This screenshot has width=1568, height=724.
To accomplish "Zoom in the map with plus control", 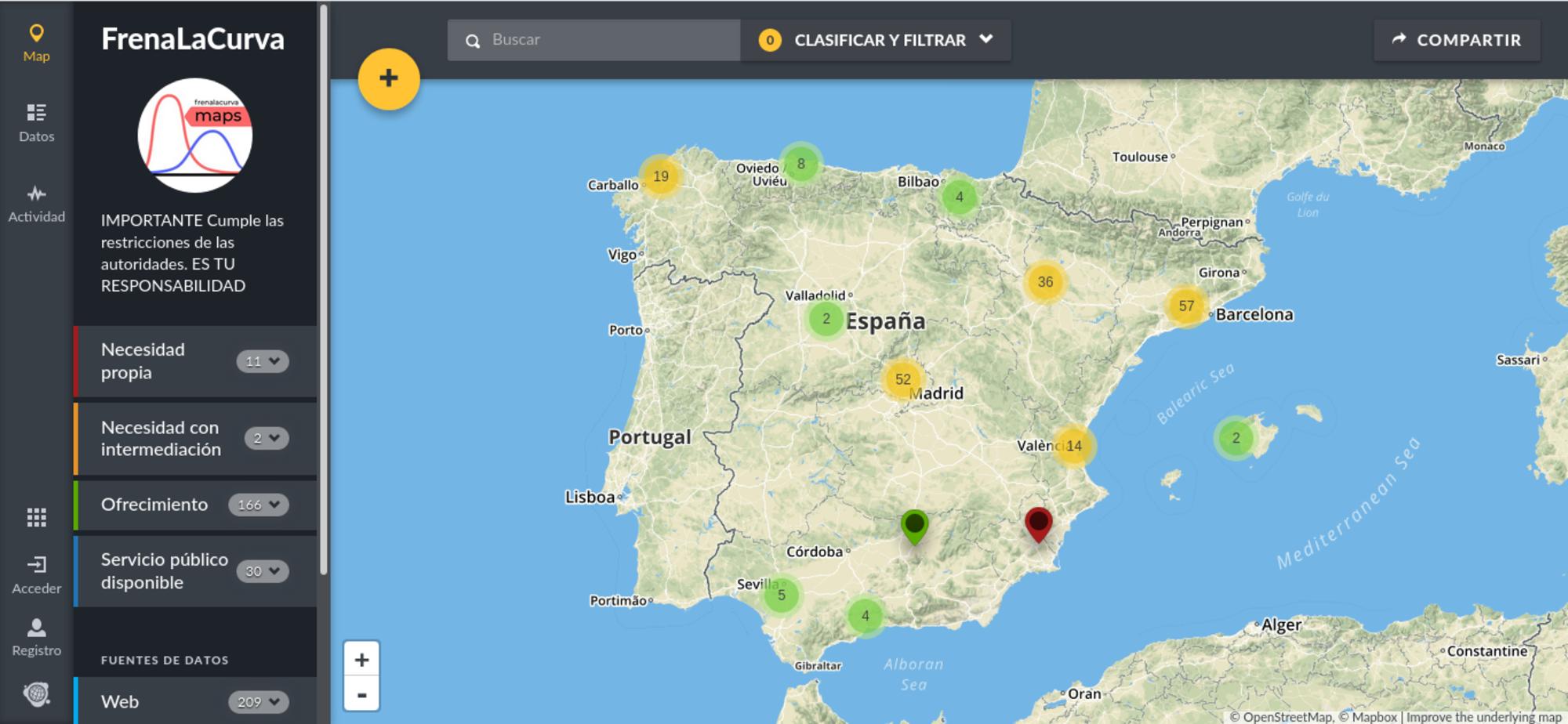I will point(361,660).
